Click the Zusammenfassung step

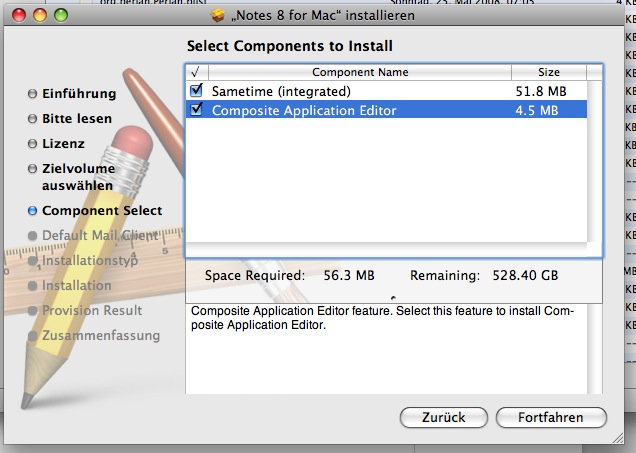101,336
